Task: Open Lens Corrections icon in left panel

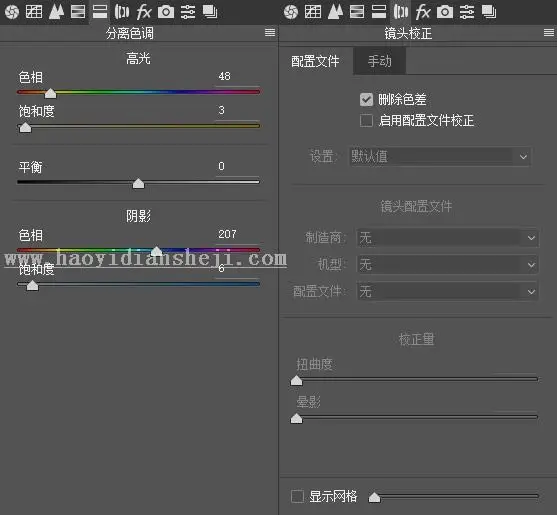Action: point(122,12)
